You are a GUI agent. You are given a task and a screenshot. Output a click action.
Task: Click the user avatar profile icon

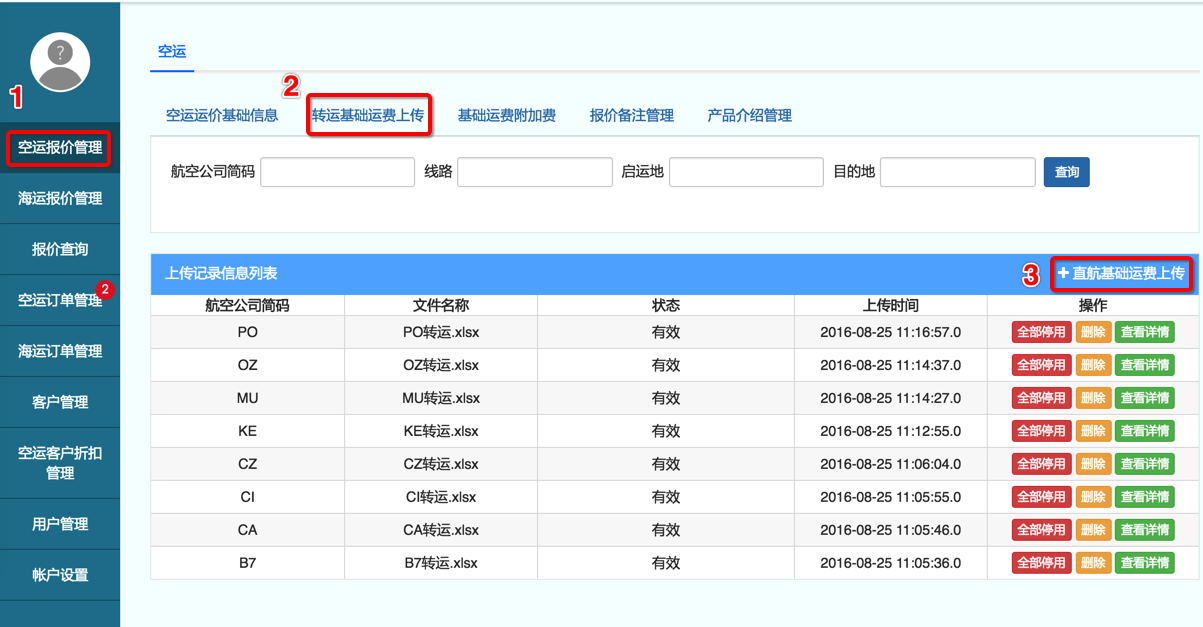pos(60,62)
